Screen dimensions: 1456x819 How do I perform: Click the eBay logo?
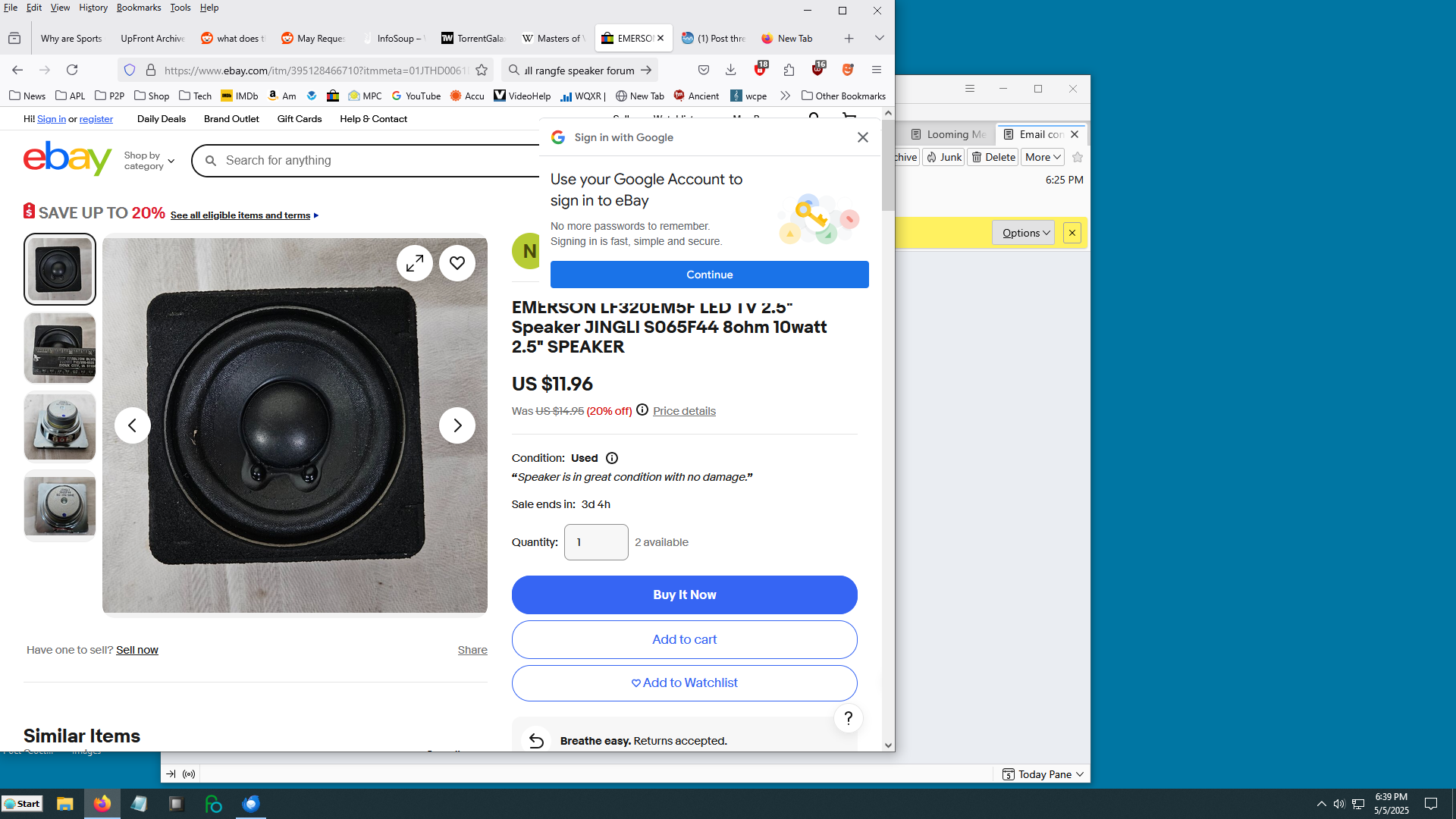[67, 158]
